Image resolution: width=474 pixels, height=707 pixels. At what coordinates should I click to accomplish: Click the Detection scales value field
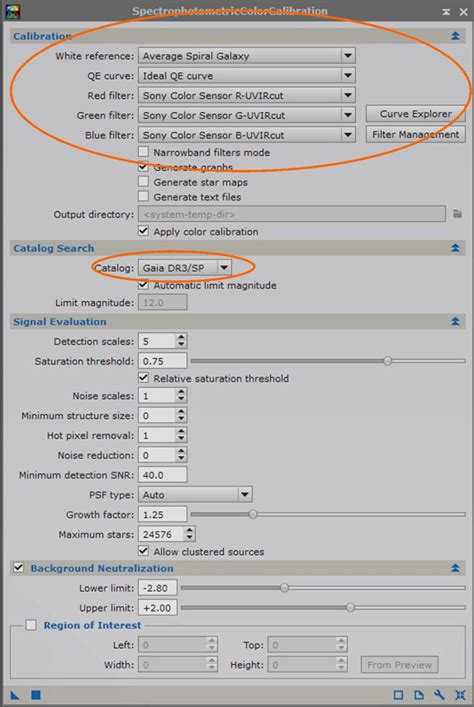(157, 341)
